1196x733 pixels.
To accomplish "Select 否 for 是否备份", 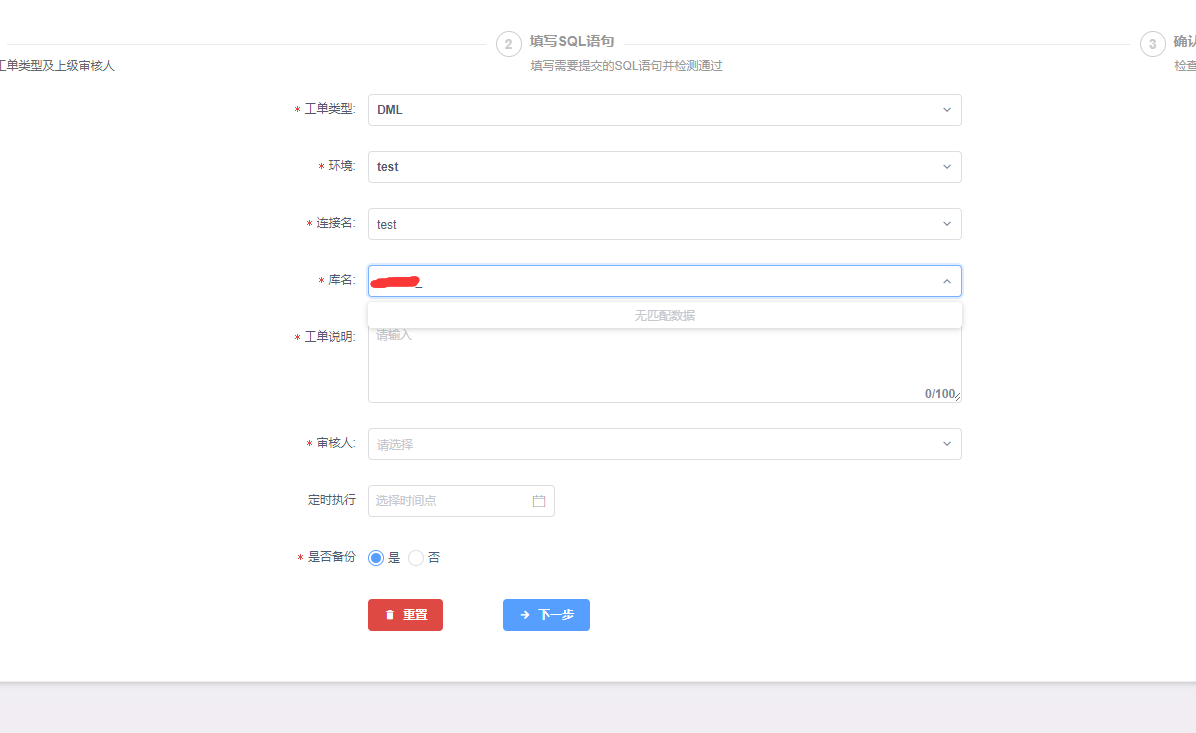I will click(416, 558).
